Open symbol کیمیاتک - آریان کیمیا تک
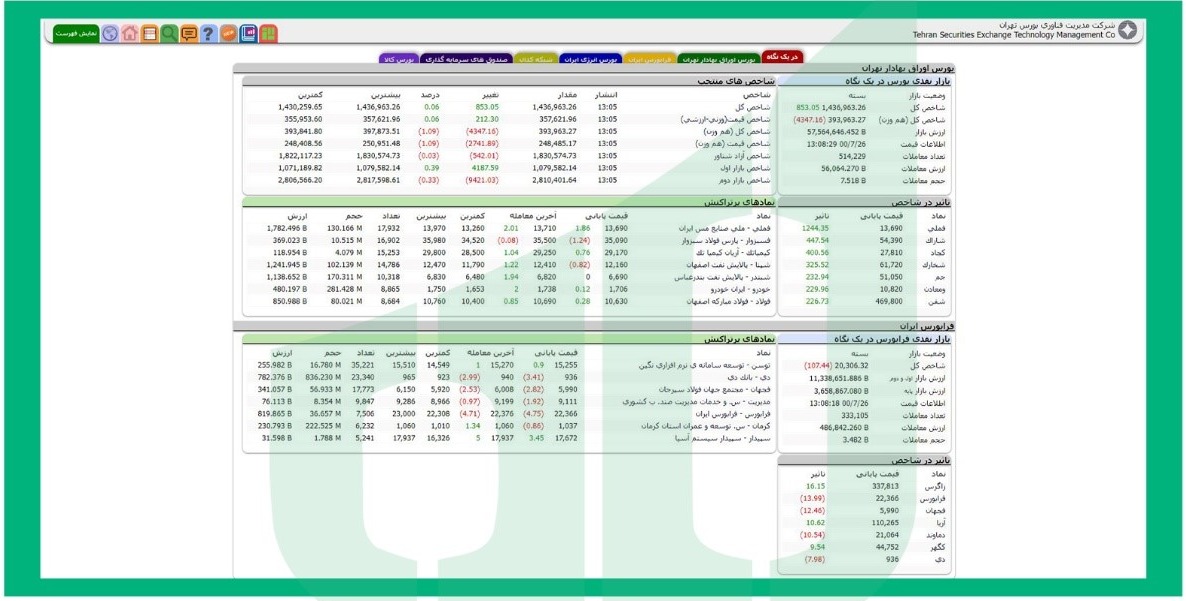This screenshot has width=1186, height=601. pyautogui.click(x=732, y=252)
